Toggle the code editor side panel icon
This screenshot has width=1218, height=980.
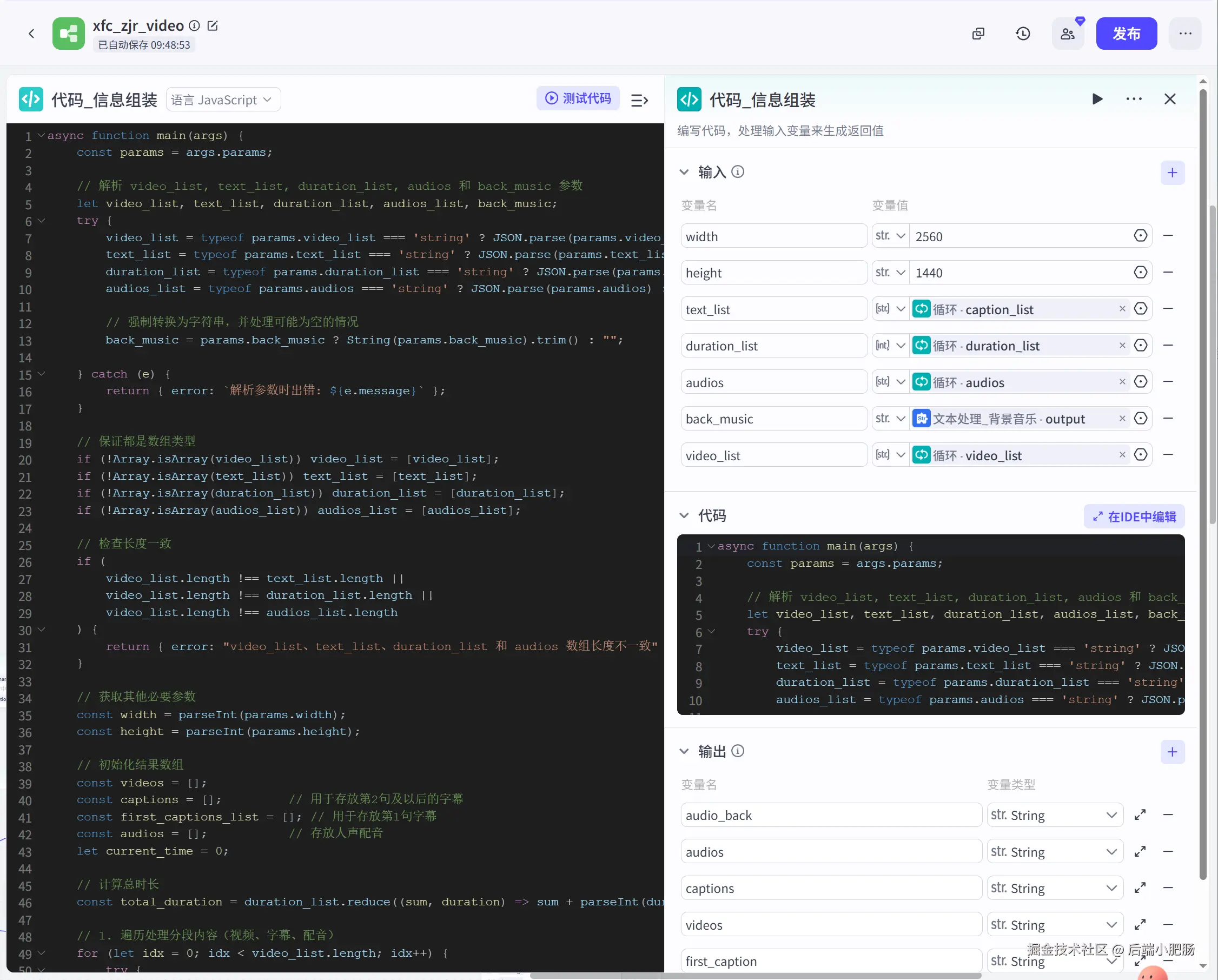[x=639, y=100]
